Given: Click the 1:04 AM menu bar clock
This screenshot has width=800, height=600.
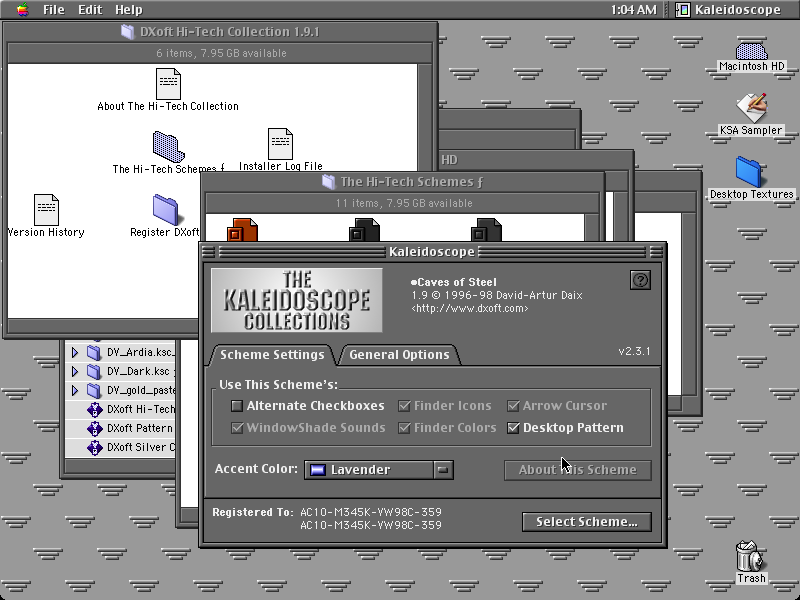Looking at the screenshot, I should [x=633, y=10].
